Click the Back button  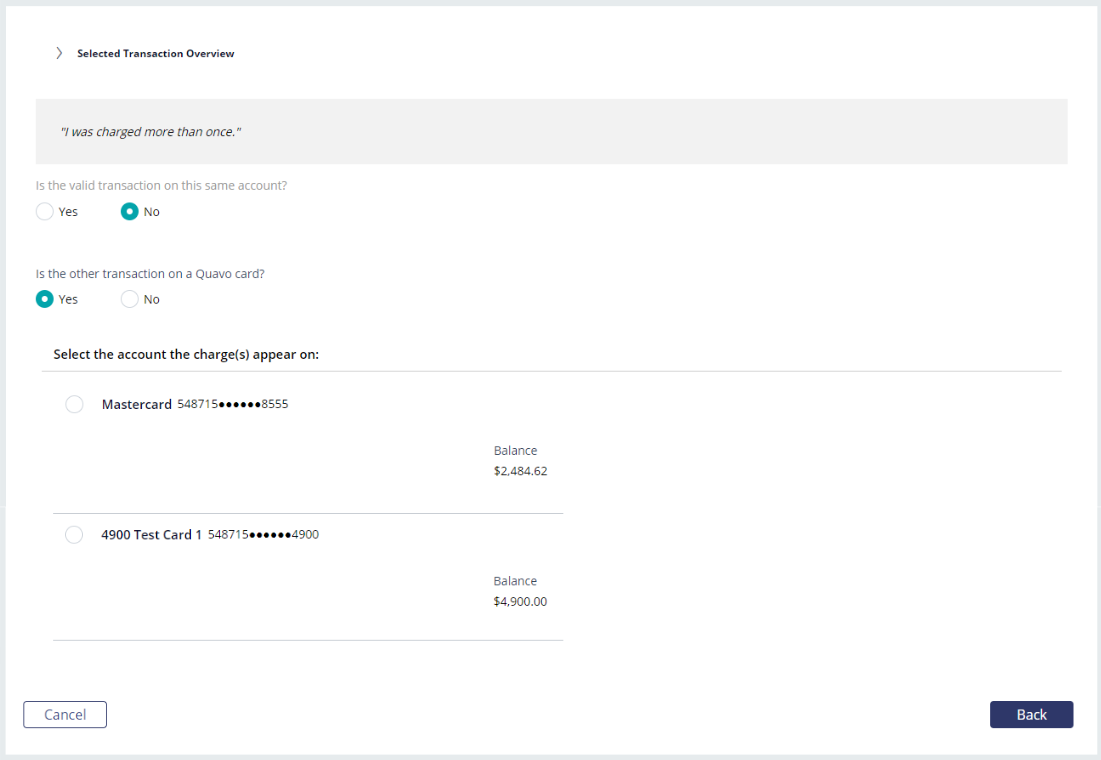click(x=1031, y=714)
